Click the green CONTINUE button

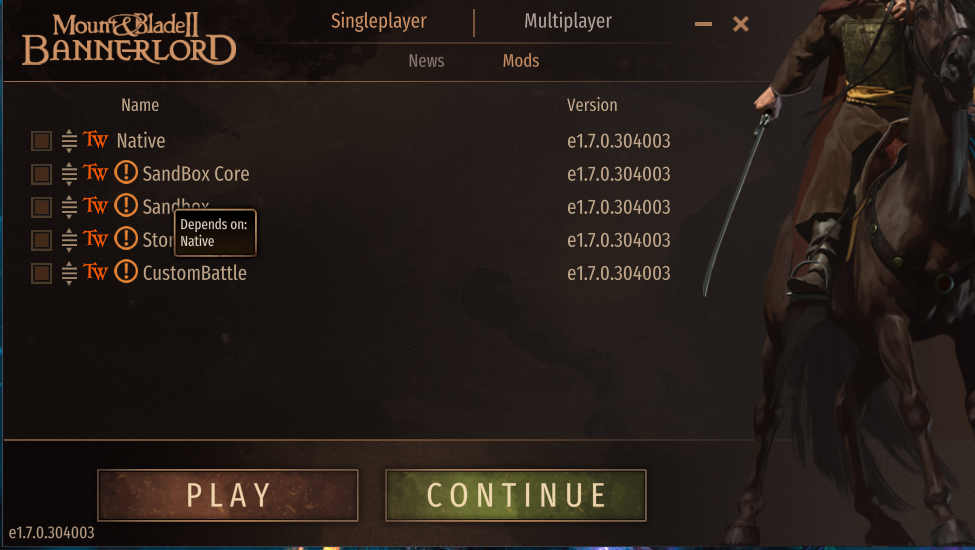coord(515,495)
